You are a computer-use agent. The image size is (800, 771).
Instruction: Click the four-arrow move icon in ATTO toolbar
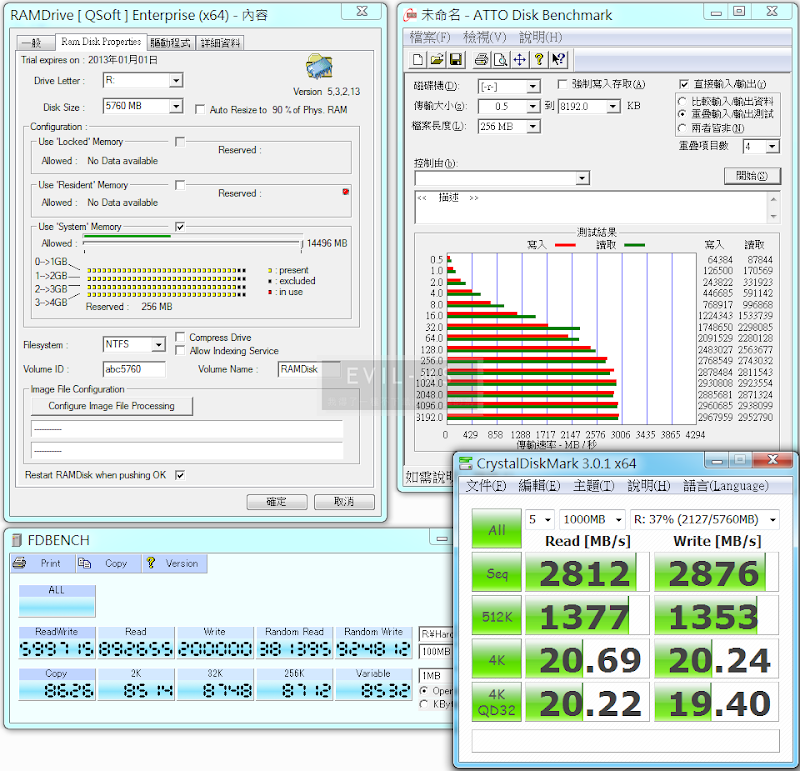[x=520, y=59]
